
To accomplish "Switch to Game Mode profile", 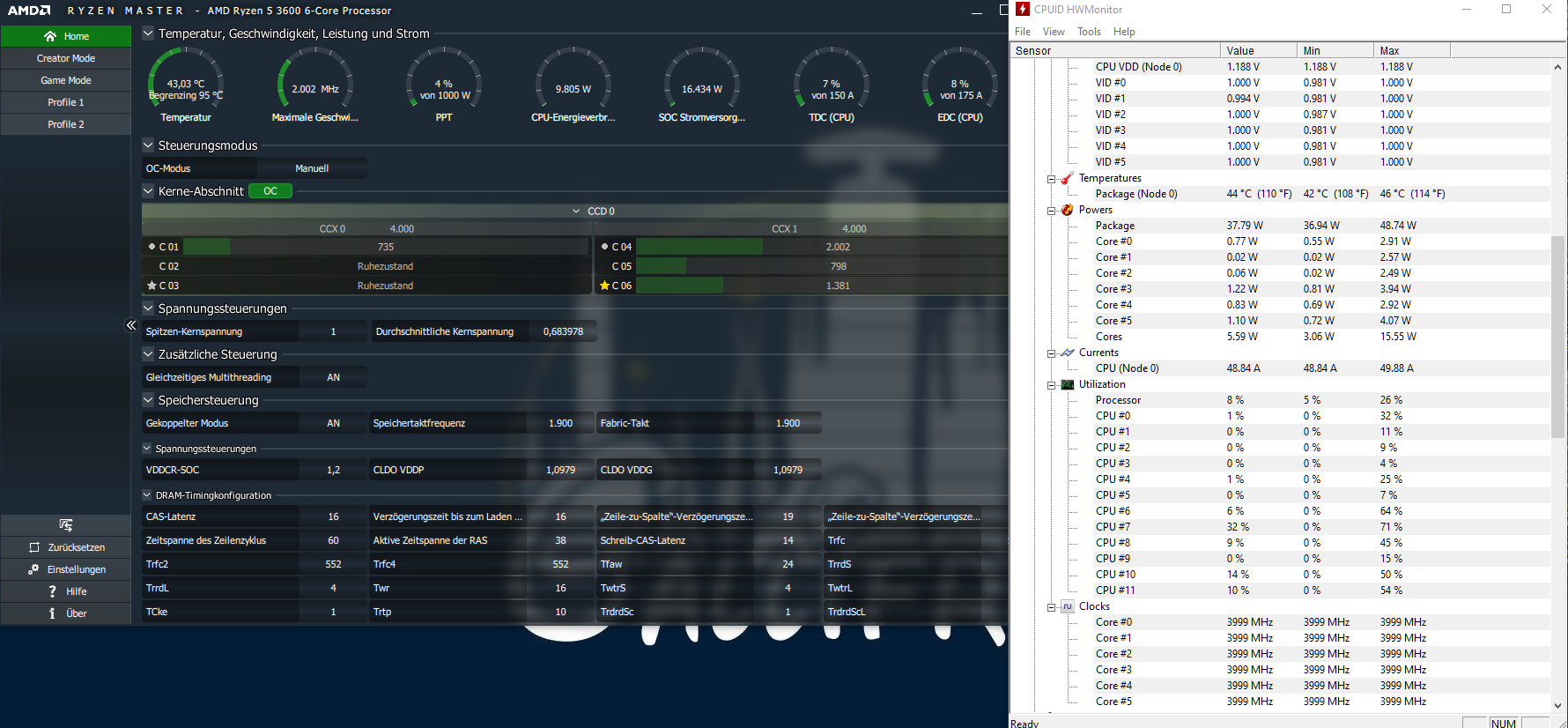I will click(x=66, y=80).
